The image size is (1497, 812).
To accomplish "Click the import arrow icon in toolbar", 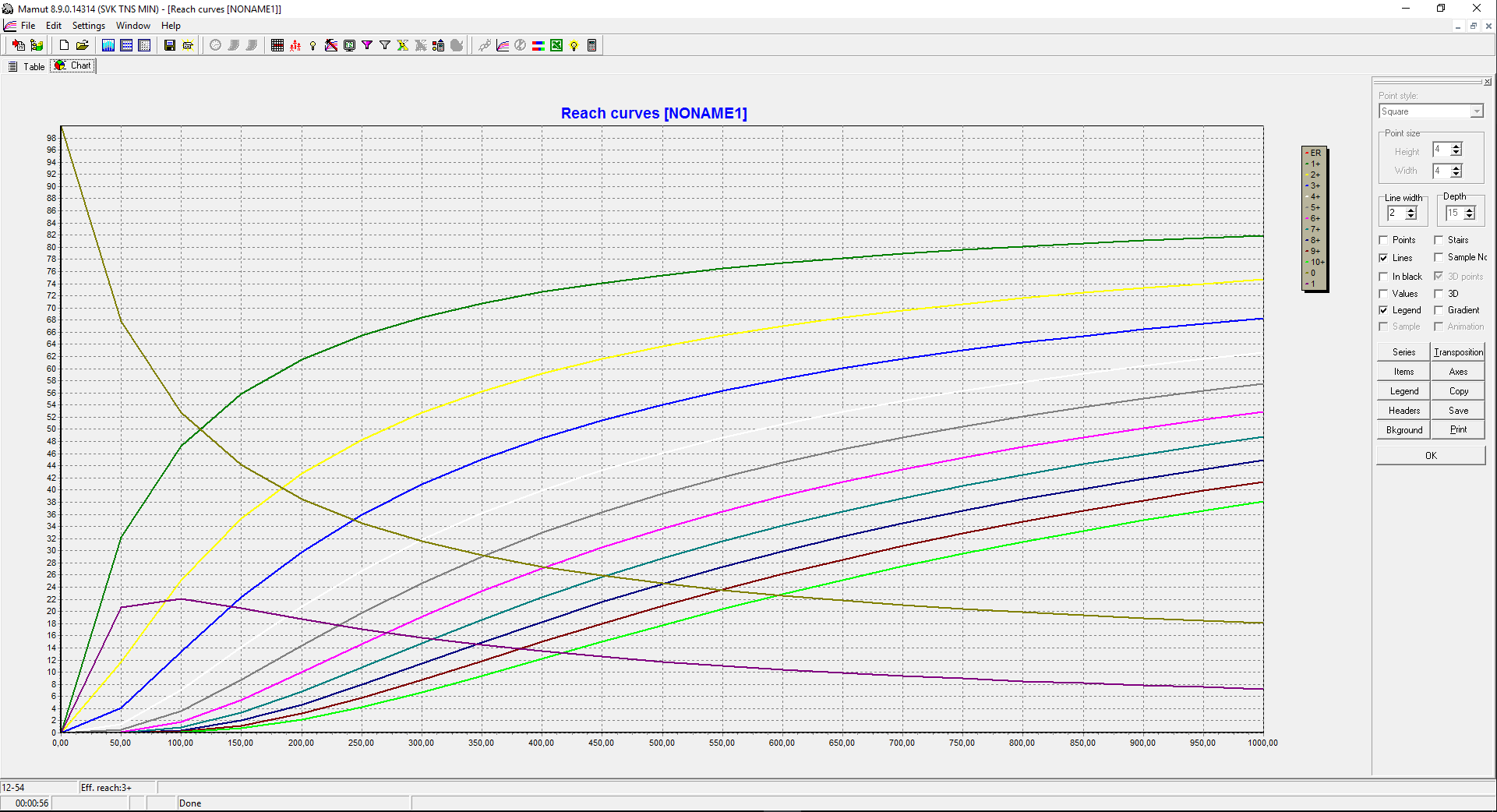I will 18,45.
